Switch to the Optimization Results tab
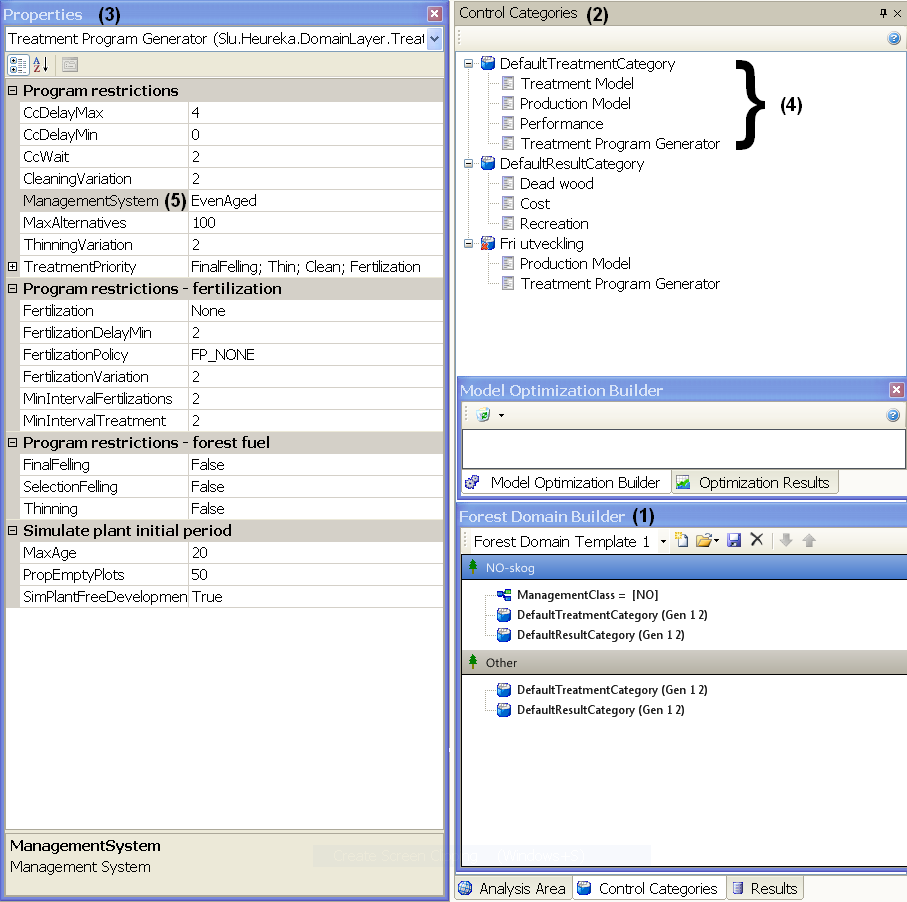 (755, 483)
